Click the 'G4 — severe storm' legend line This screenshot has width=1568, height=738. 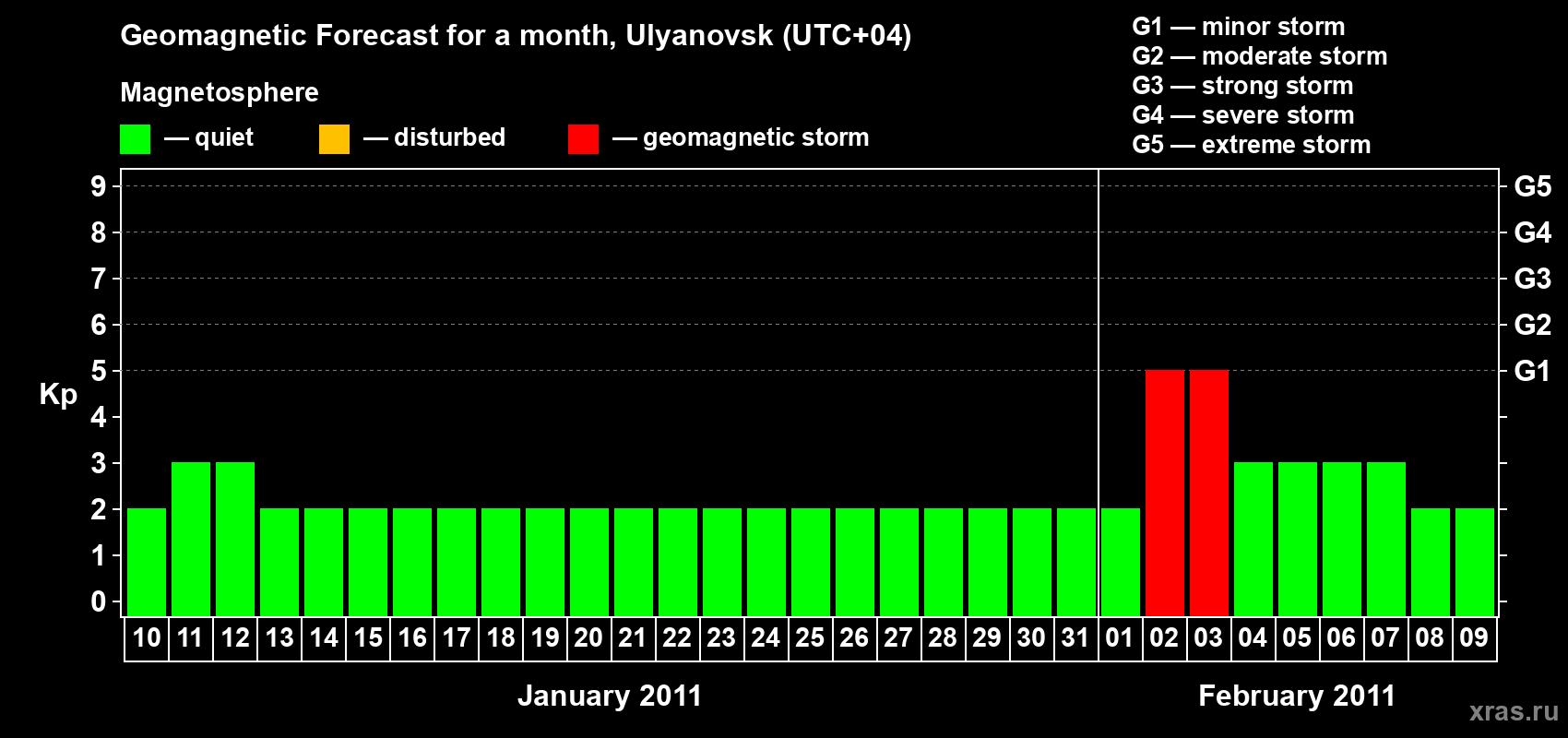point(1242,115)
